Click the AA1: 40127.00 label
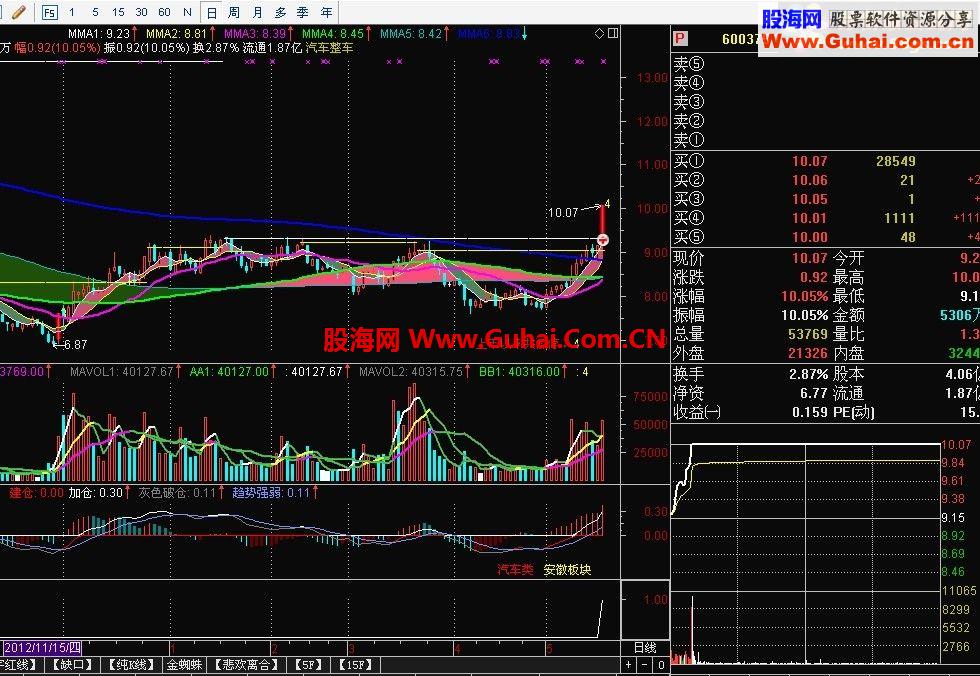The image size is (980, 676). coord(229,372)
